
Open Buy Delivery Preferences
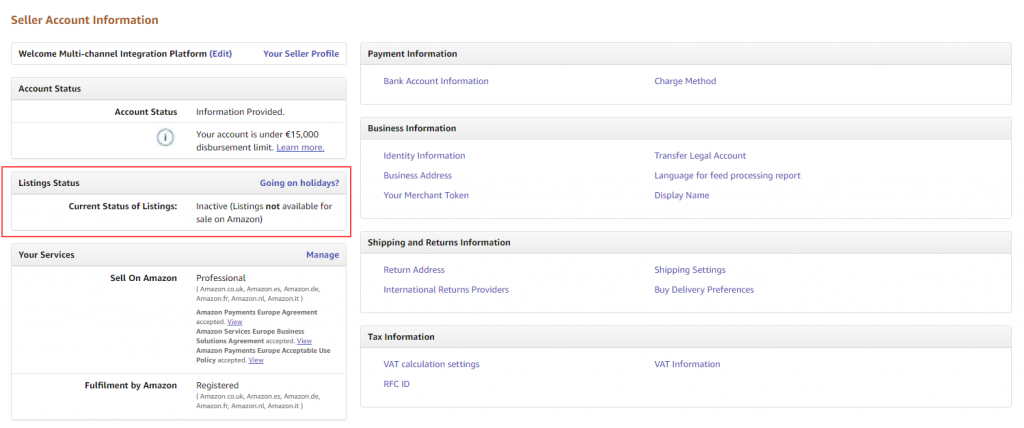[x=703, y=289]
